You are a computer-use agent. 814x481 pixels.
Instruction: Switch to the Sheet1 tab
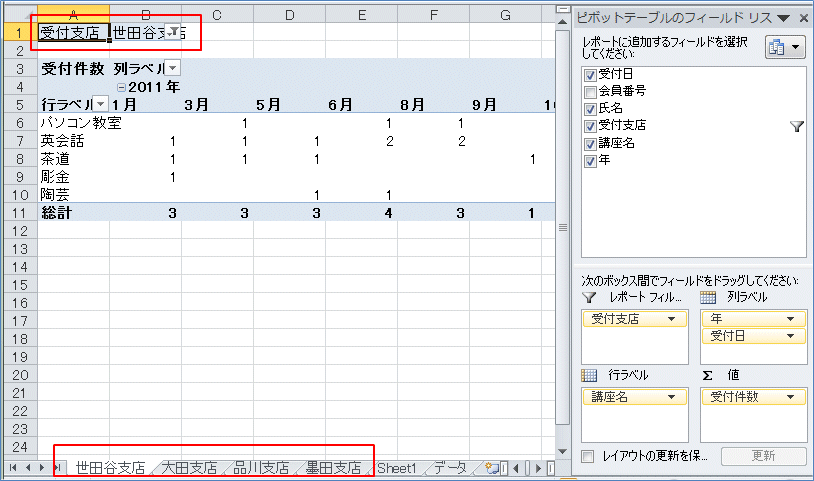pos(397,468)
